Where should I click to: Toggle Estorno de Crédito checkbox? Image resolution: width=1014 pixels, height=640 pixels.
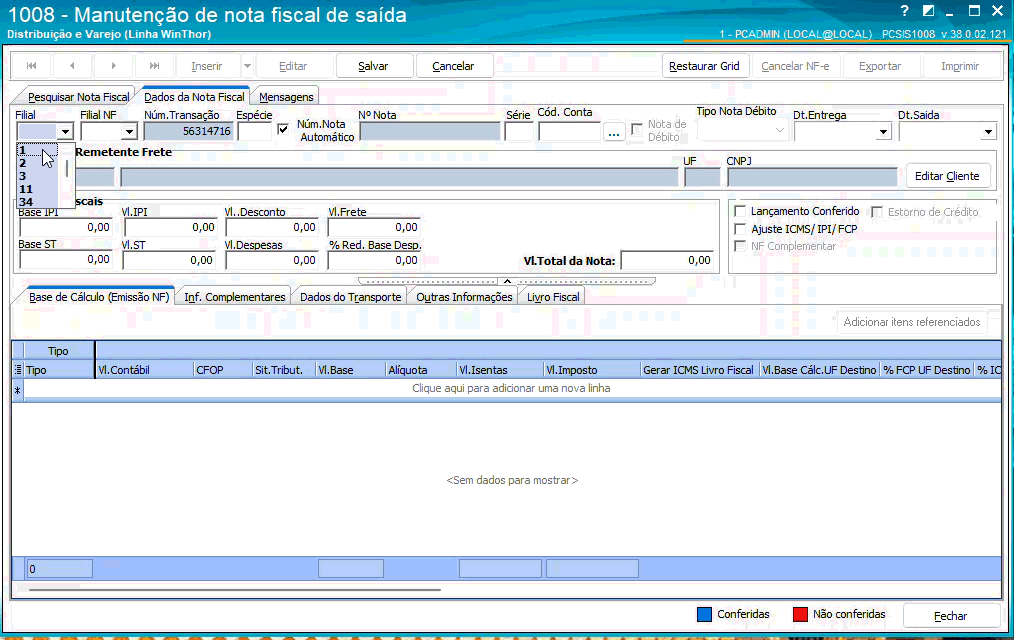(x=877, y=212)
